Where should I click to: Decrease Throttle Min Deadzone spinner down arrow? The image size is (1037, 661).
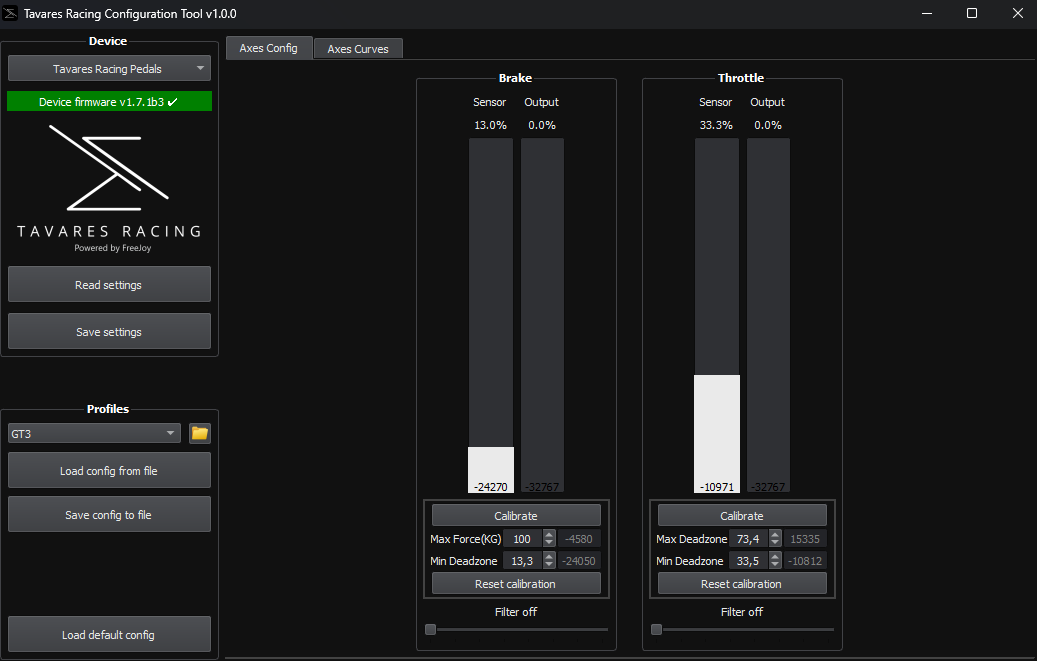click(775, 565)
